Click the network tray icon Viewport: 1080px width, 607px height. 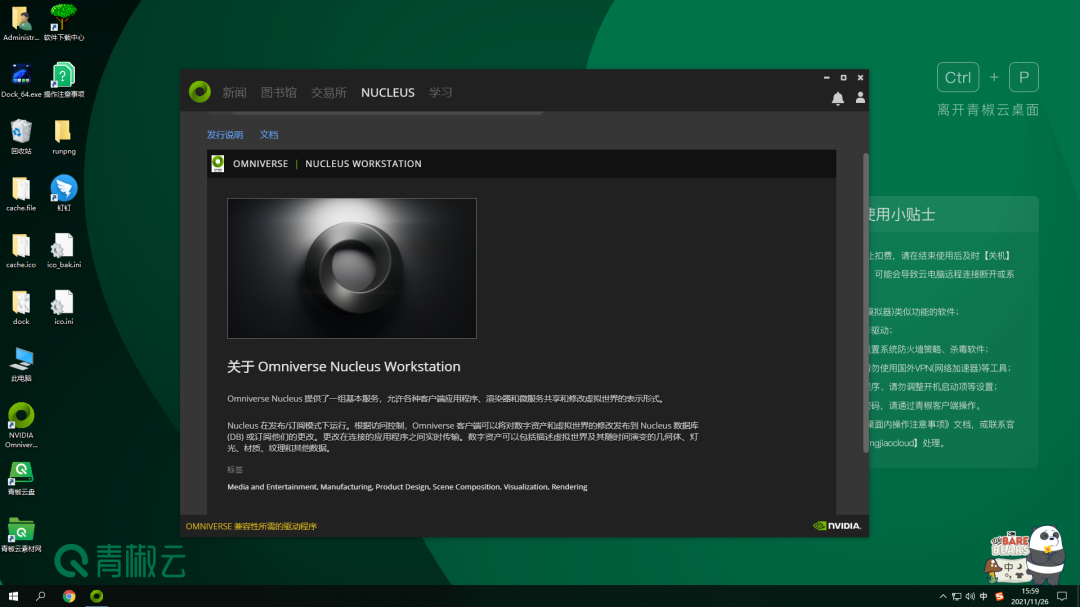[x=957, y=596]
